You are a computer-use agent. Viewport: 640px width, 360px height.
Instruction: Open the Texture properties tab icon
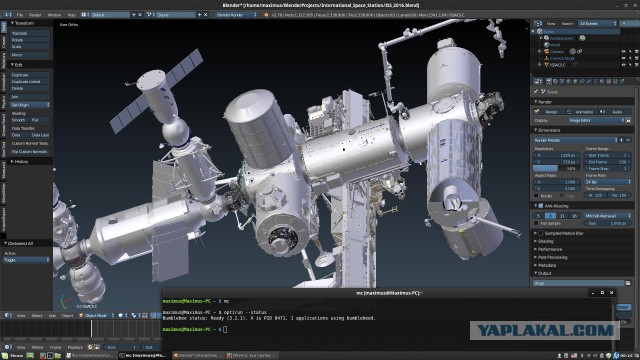point(609,82)
